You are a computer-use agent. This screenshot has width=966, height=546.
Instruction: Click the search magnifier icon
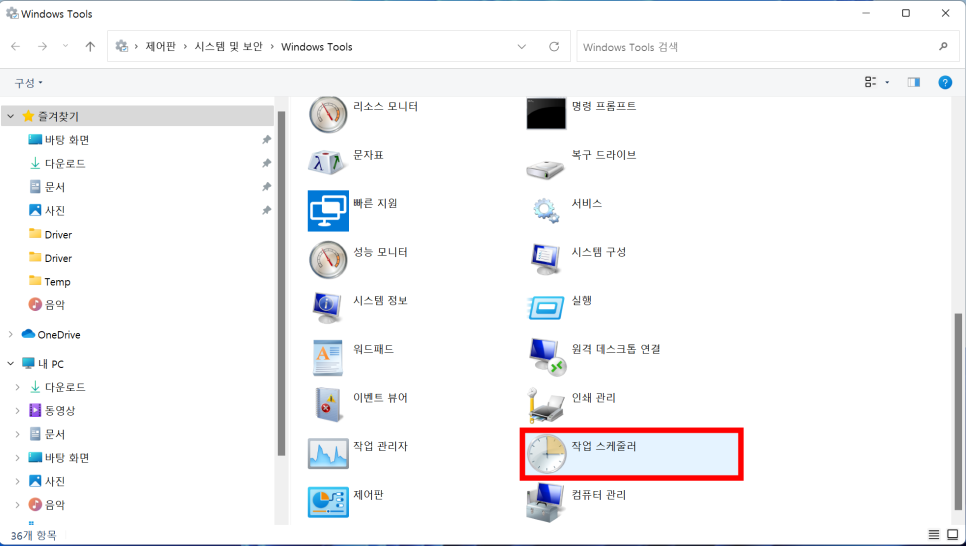pos(943,46)
